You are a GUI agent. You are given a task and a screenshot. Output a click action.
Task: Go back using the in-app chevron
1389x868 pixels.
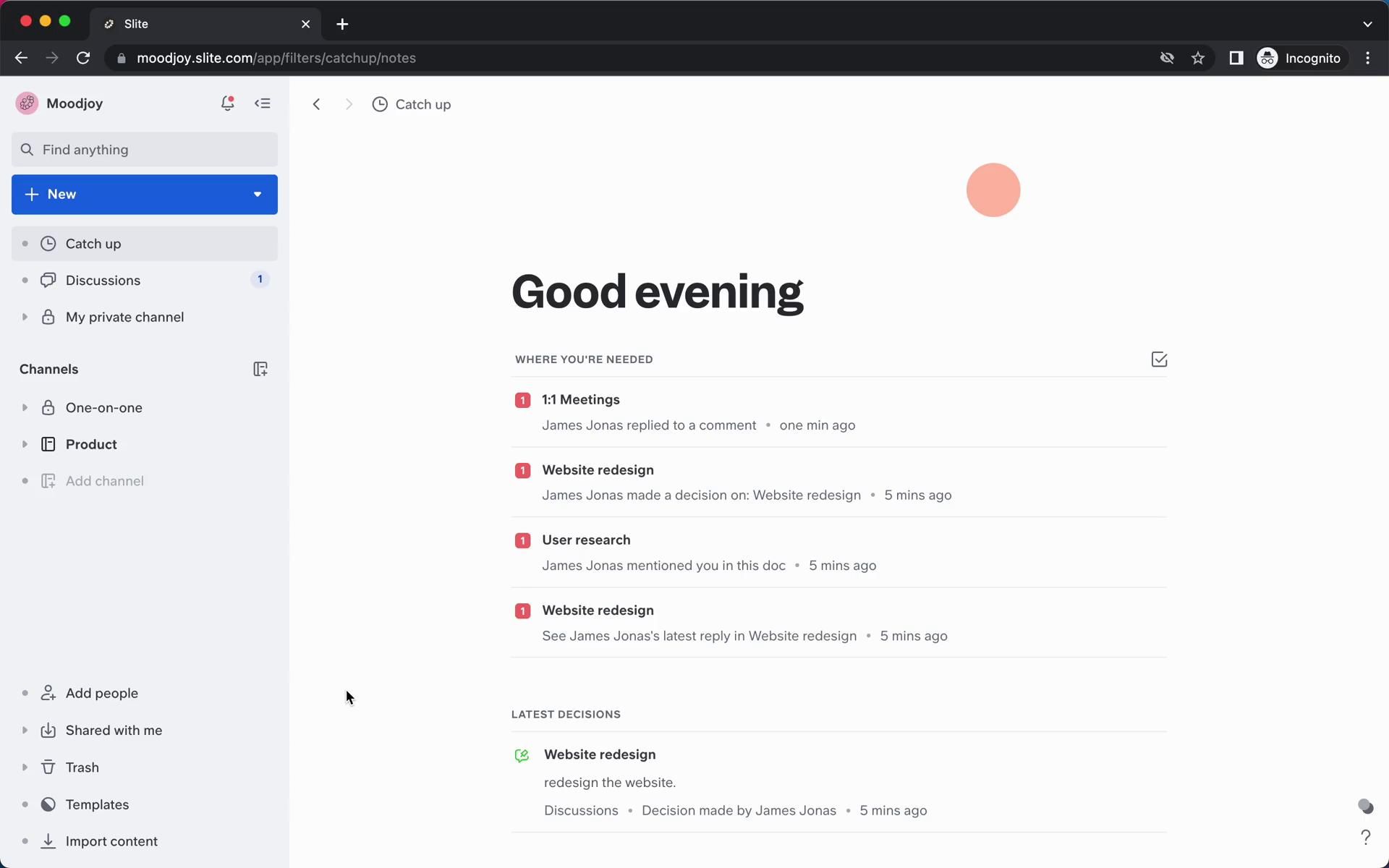click(x=316, y=104)
